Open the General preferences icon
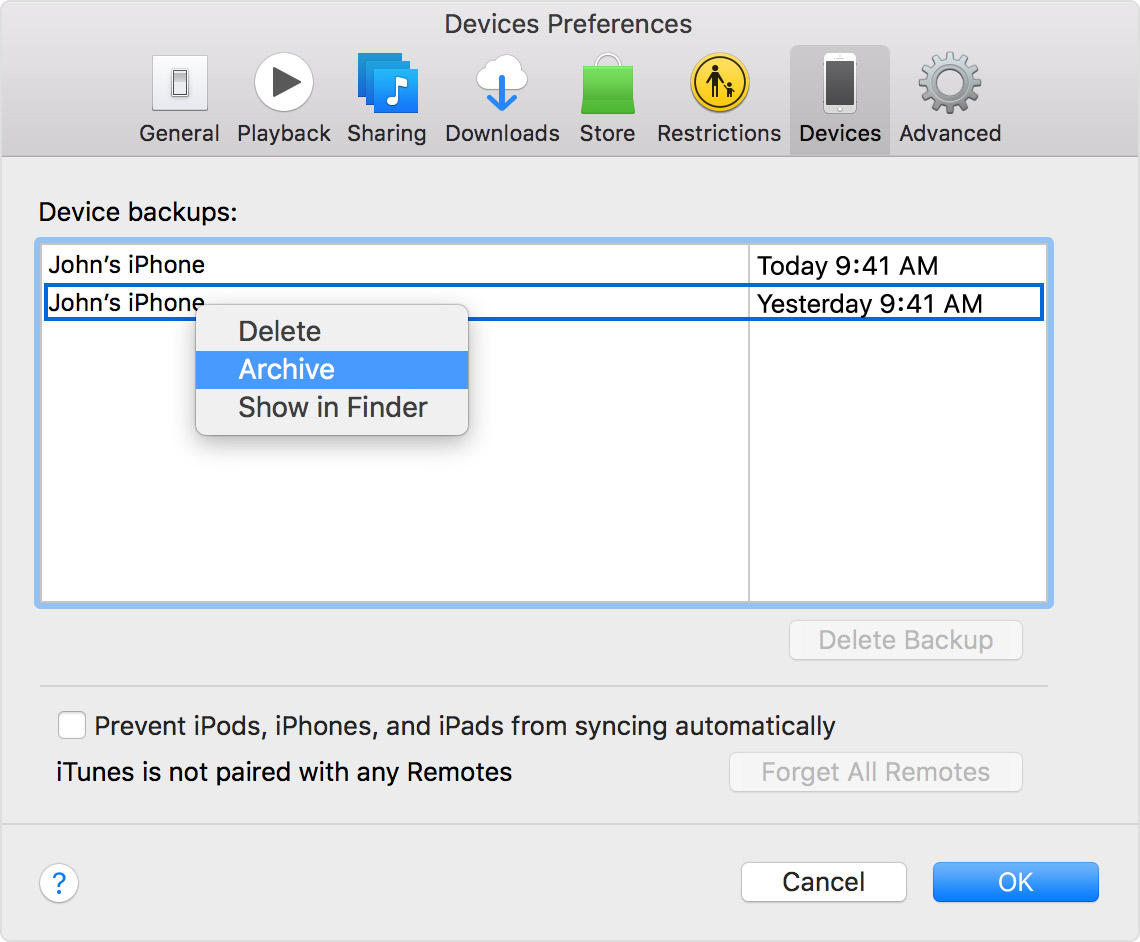This screenshot has height=942, width=1140. click(179, 84)
